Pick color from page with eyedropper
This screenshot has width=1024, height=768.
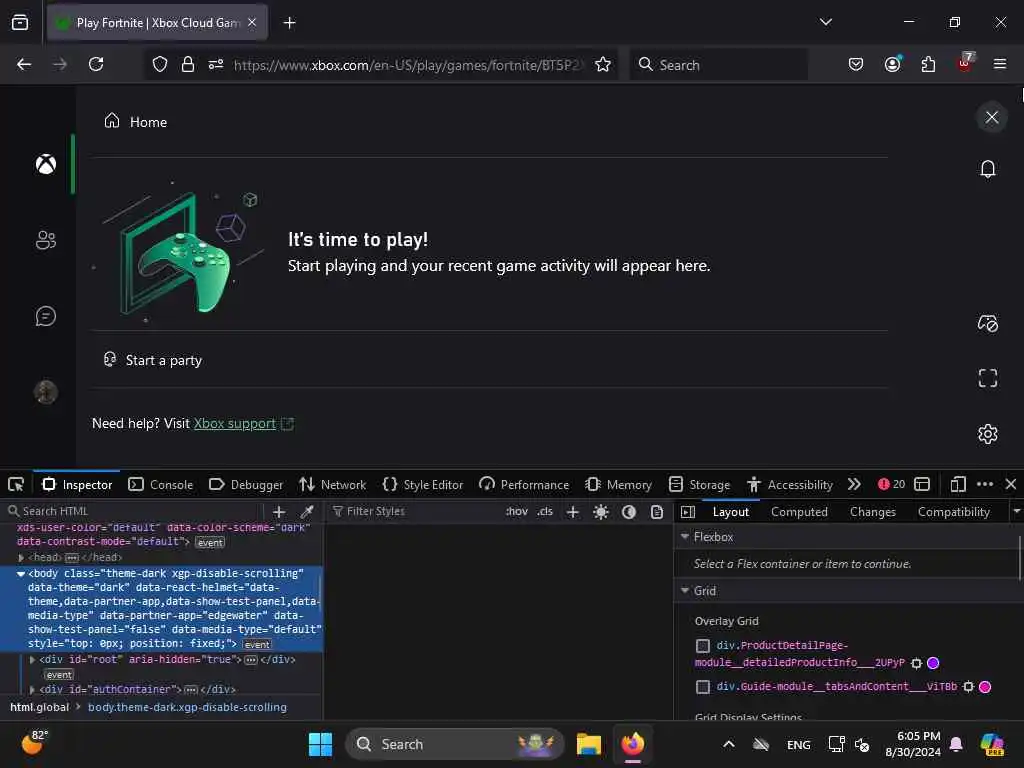pyautogui.click(x=307, y=512)
